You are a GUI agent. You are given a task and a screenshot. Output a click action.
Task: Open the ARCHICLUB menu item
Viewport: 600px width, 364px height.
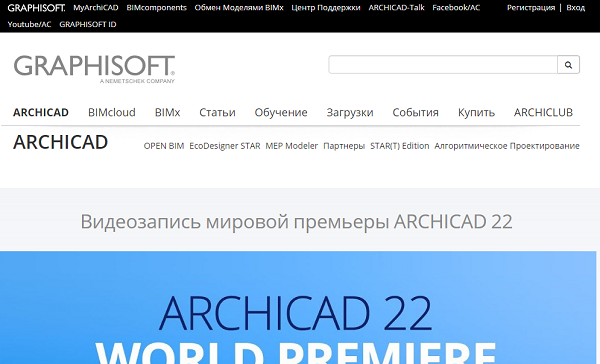pos(543,113)
